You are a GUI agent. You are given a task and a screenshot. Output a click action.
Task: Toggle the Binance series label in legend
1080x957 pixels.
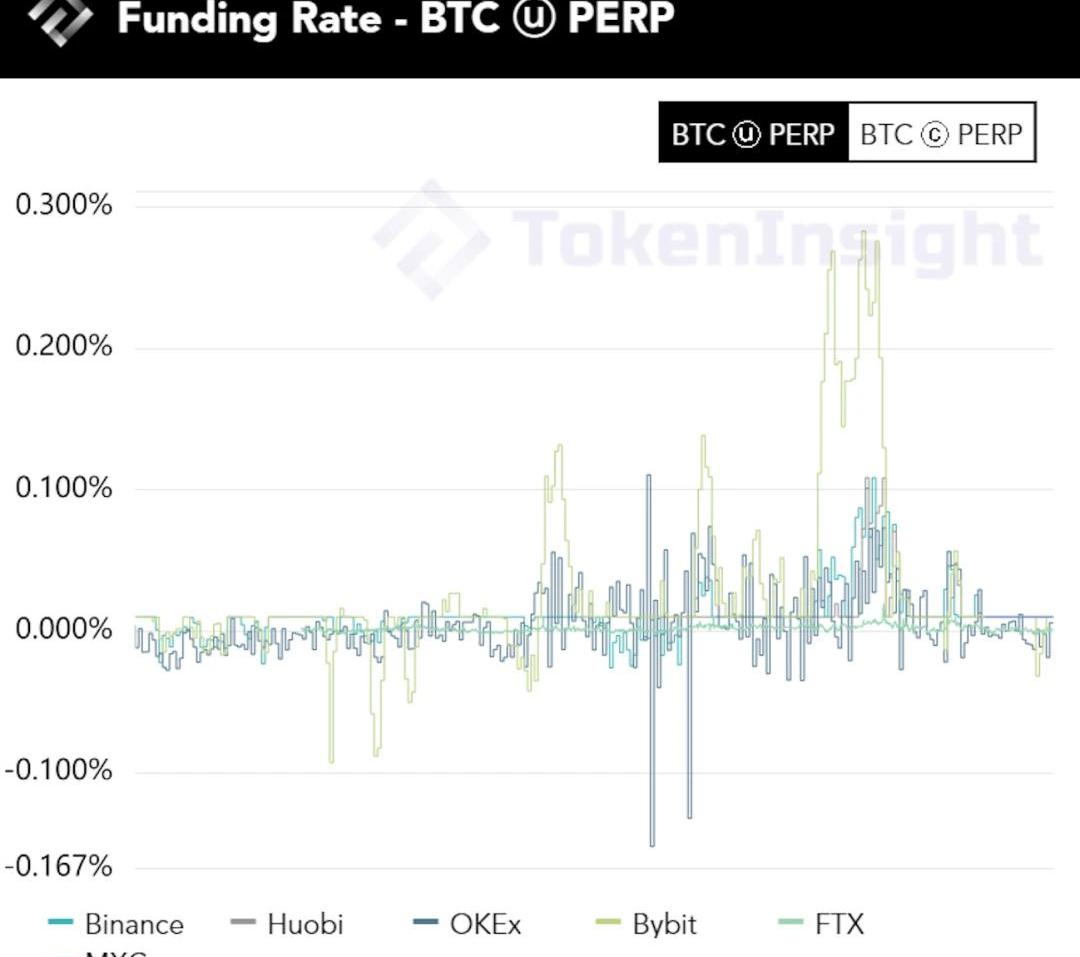(134, 924)
